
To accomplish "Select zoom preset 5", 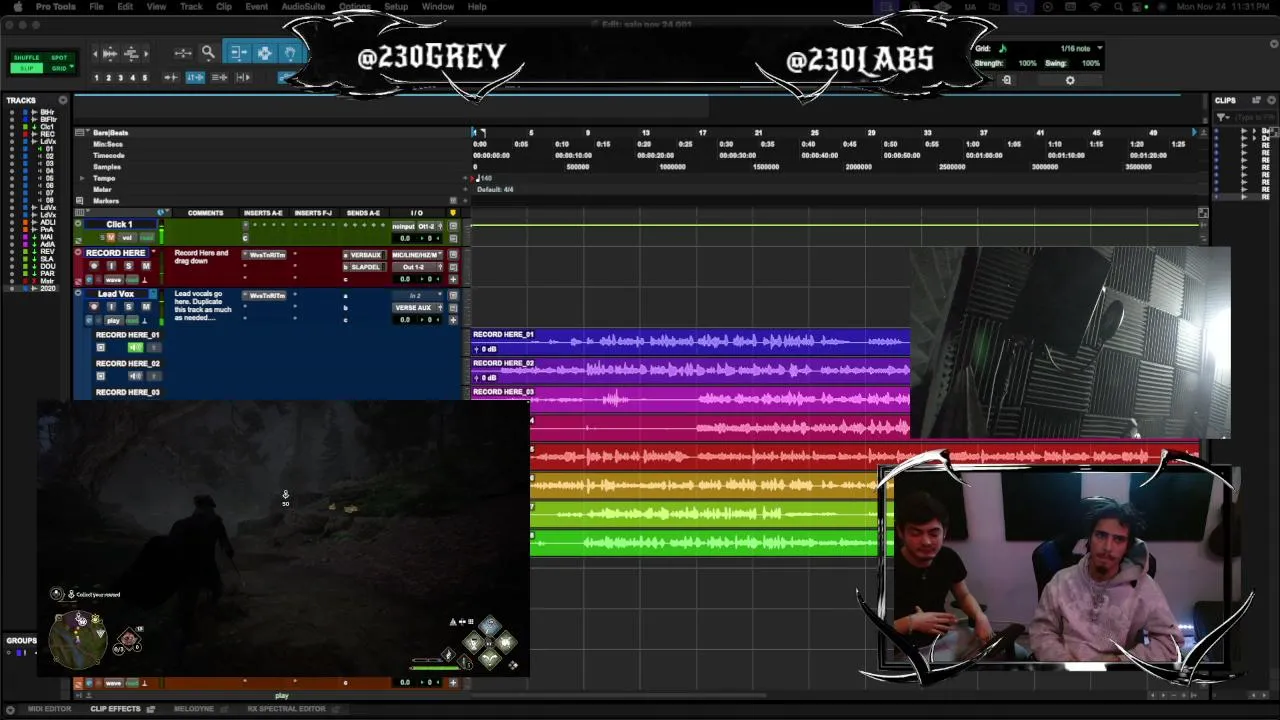I will [x=145, y=78].
